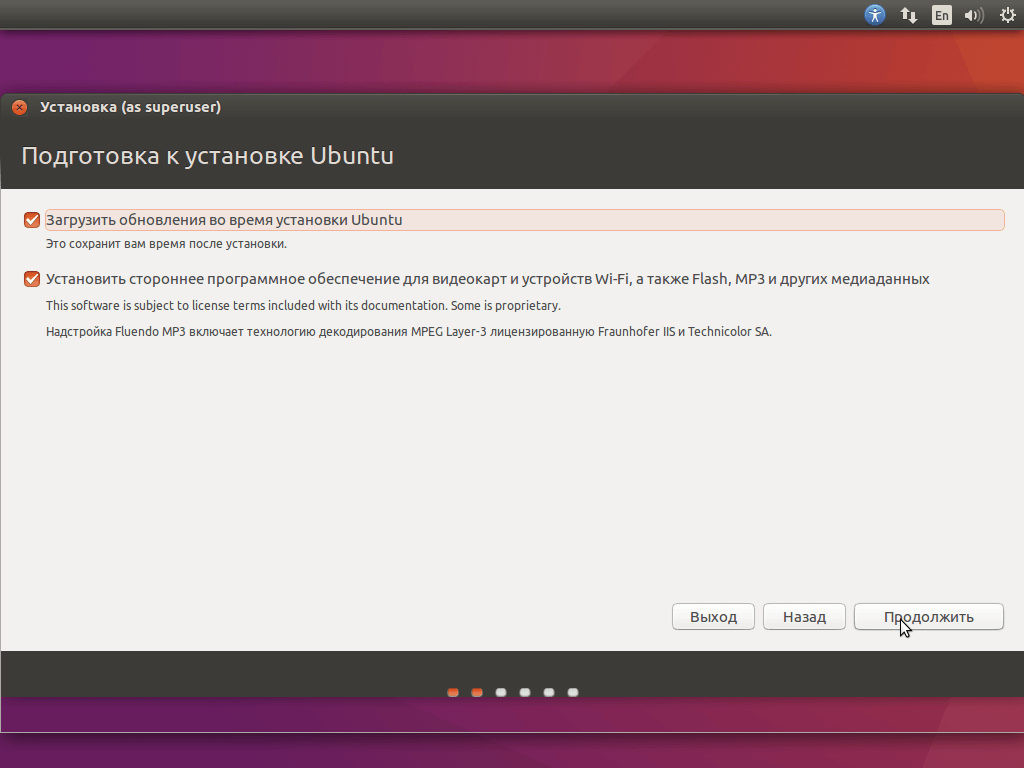Viewport: 1024px width, 768px height.
Task: Uncheck Установить стороннее программное обеспечение checkbox
Action: [32, 279]
